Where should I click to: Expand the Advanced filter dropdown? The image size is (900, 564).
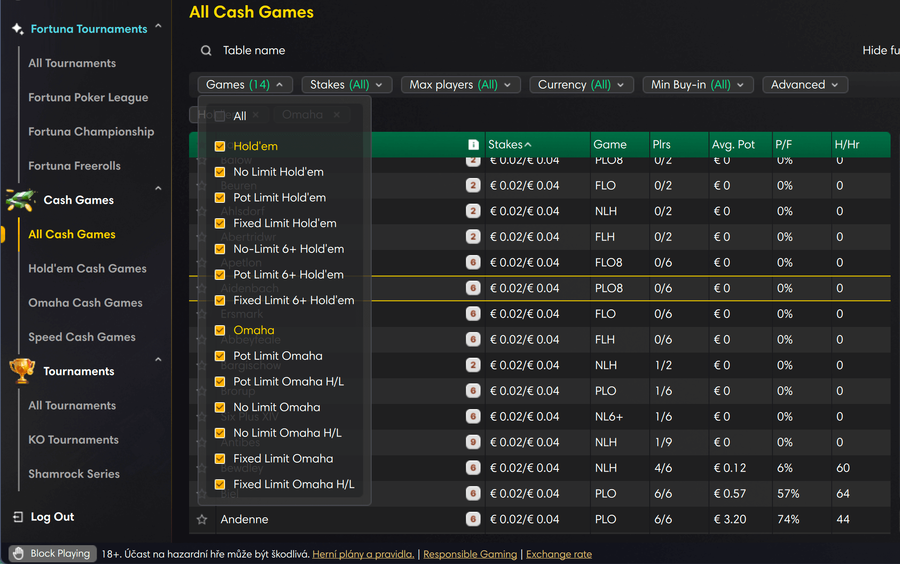(x=805, y=85)
